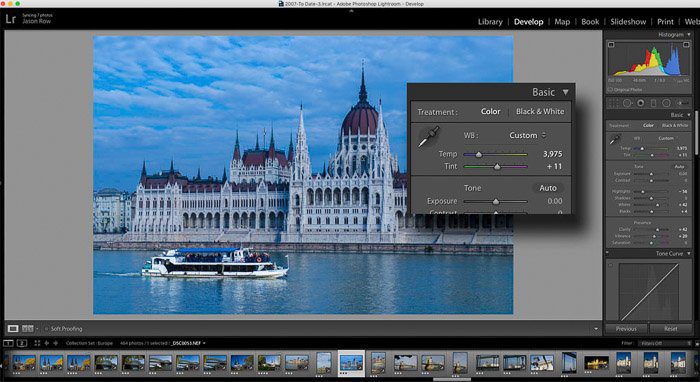Select the highlighted Parliament thumbnail in filmstrip
Image resolution: width=700 pixels, height=382 pixels.
351,363
